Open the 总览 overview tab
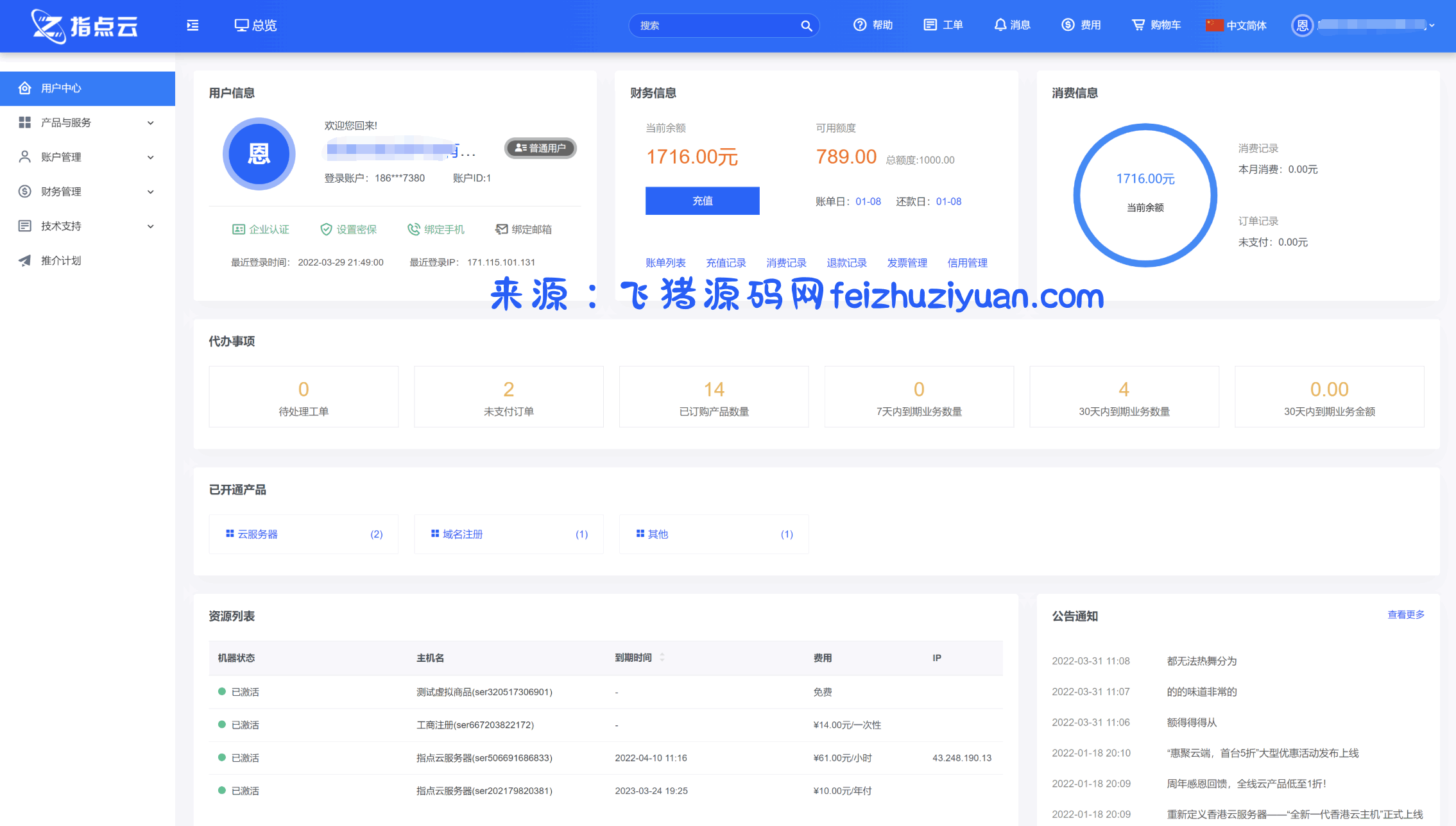Screen dimensions: 1456x826 (x=255, y=26)
